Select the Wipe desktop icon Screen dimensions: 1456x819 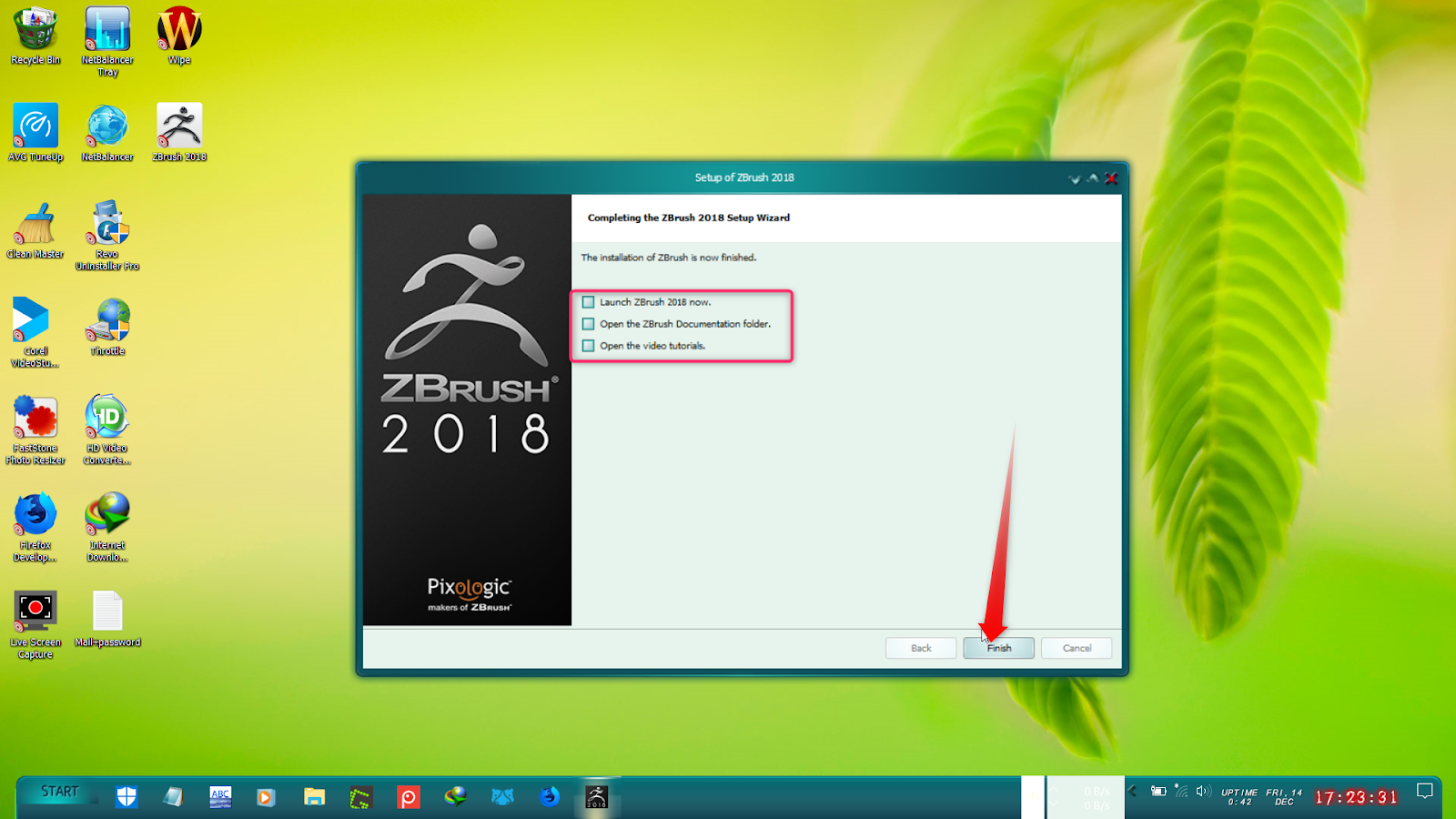[179, 36]
